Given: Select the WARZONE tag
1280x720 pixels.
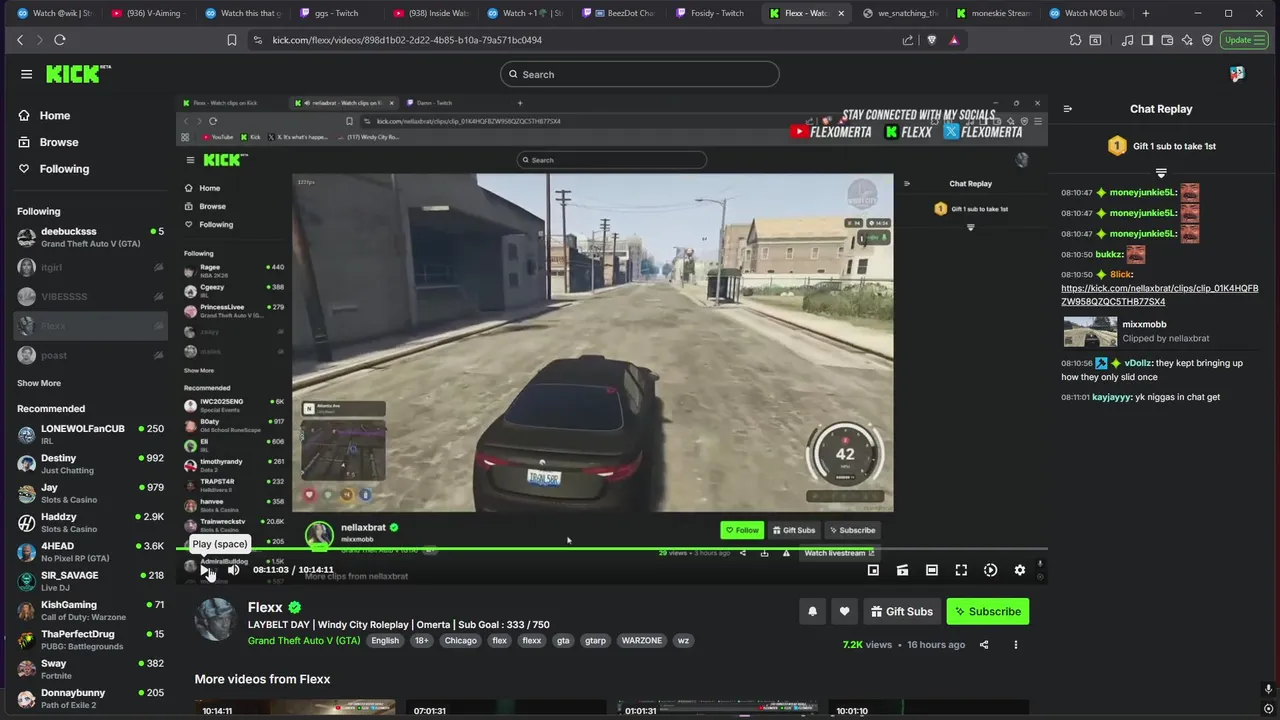Looking at the screenshot, I should (x=642, y=641).
